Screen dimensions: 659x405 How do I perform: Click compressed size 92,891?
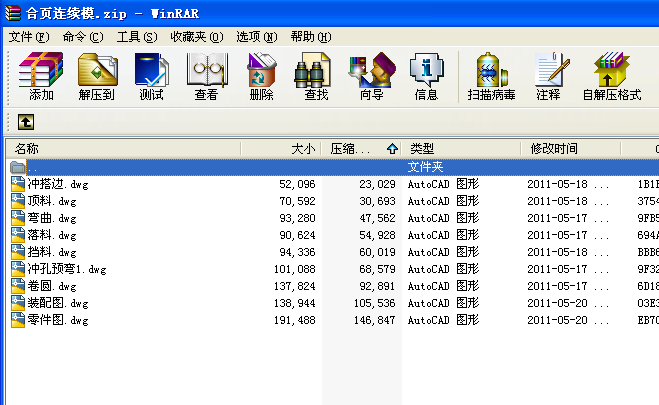pyautogui.click(x=377, y=287)
